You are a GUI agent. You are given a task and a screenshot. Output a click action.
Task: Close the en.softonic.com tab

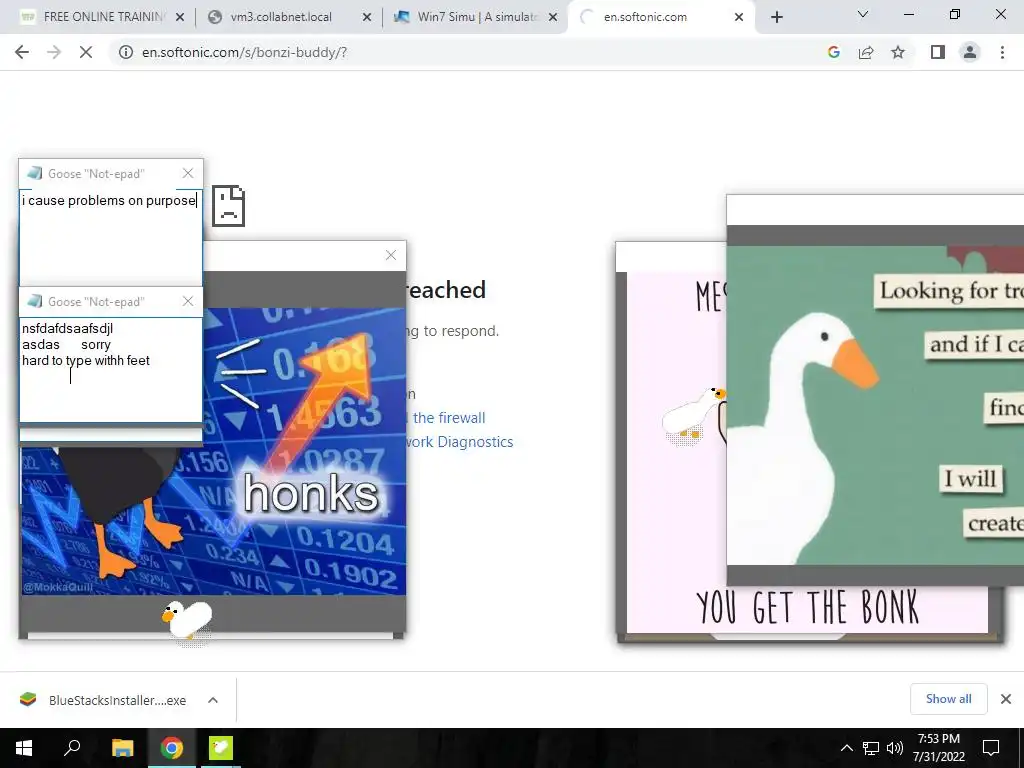[739, 17]
